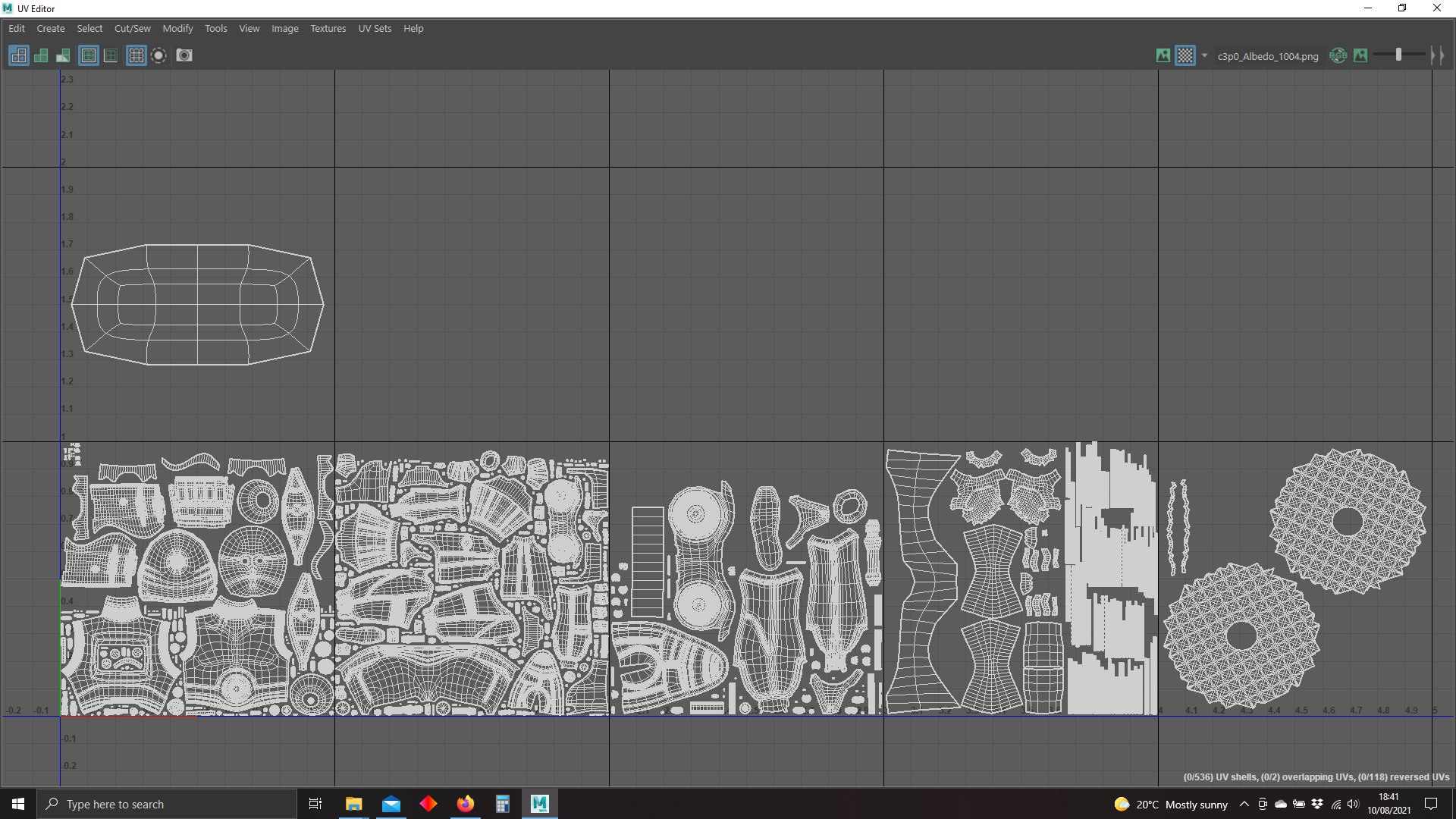
Task: Open dropdown arrow beside checker icon
Action: (x=1204, y=55)
